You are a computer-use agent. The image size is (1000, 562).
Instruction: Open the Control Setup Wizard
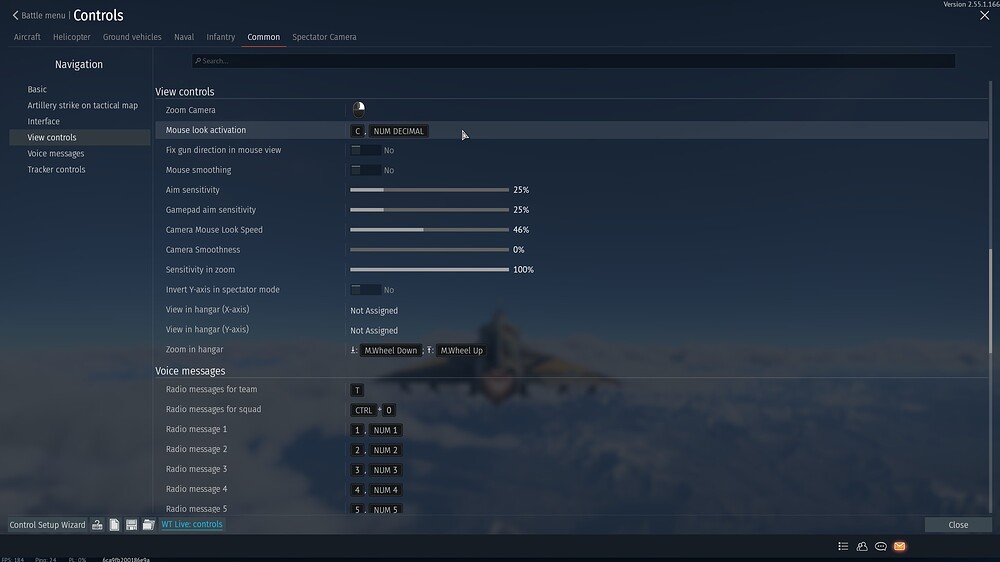tap(47, 524)
